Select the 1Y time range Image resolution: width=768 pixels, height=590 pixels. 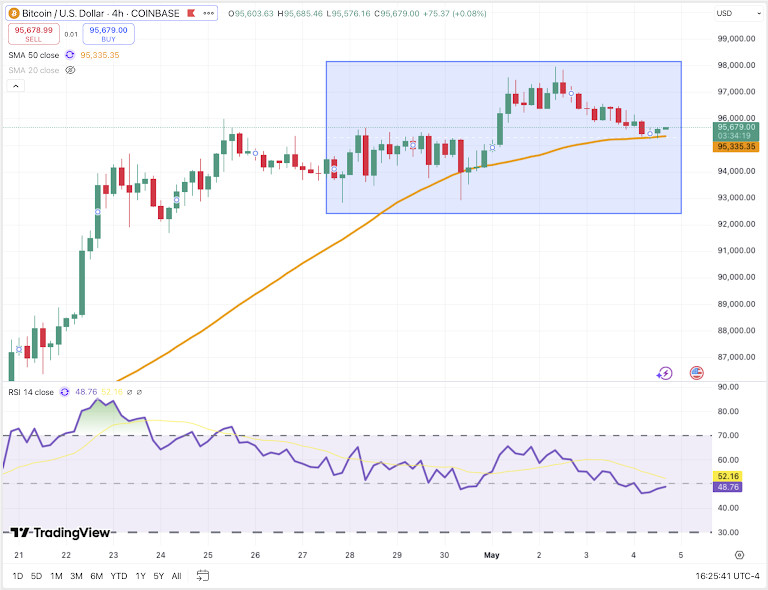(141, 576)
